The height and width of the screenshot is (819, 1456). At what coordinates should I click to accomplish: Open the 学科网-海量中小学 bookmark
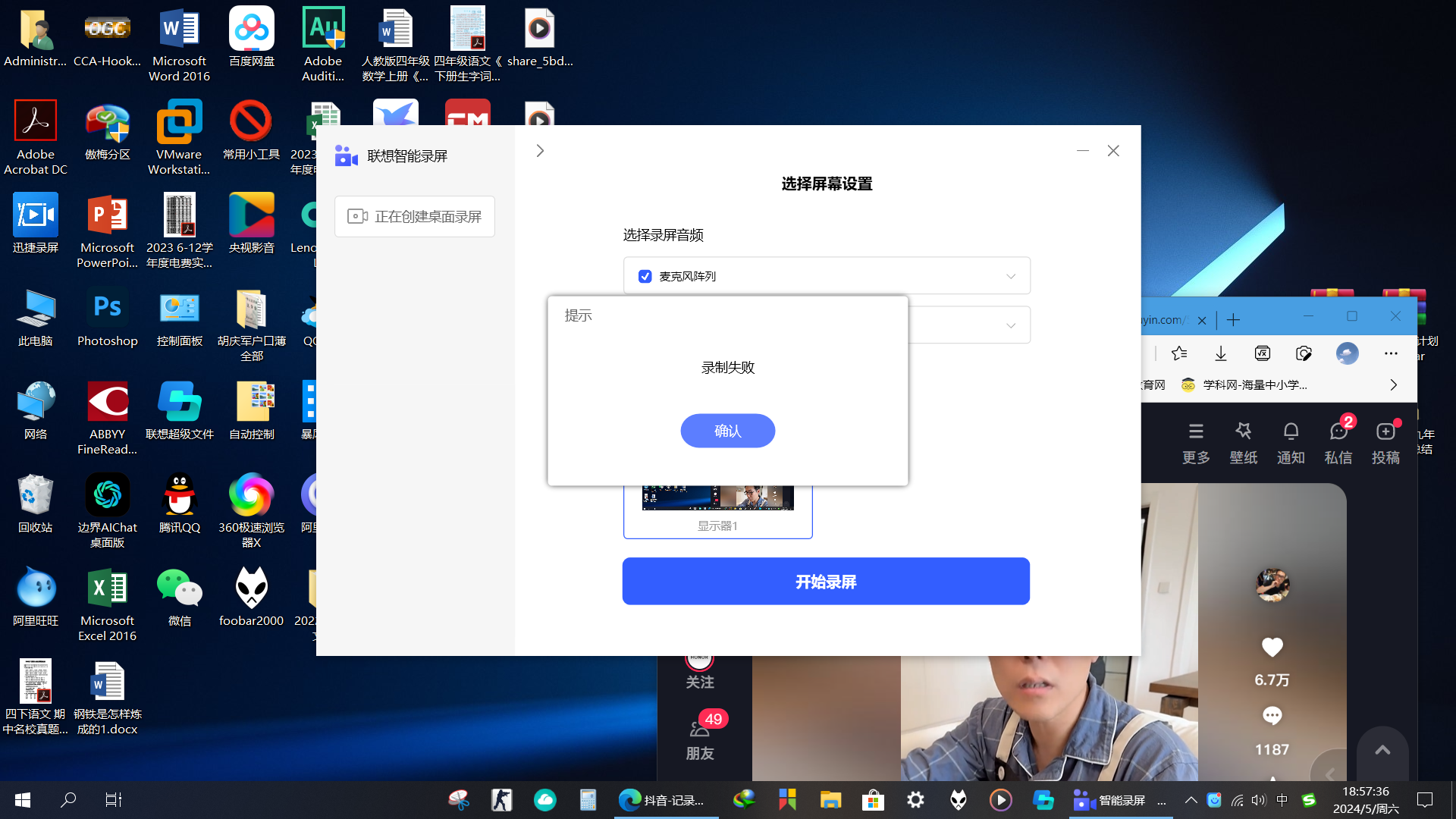(1244, 385)
